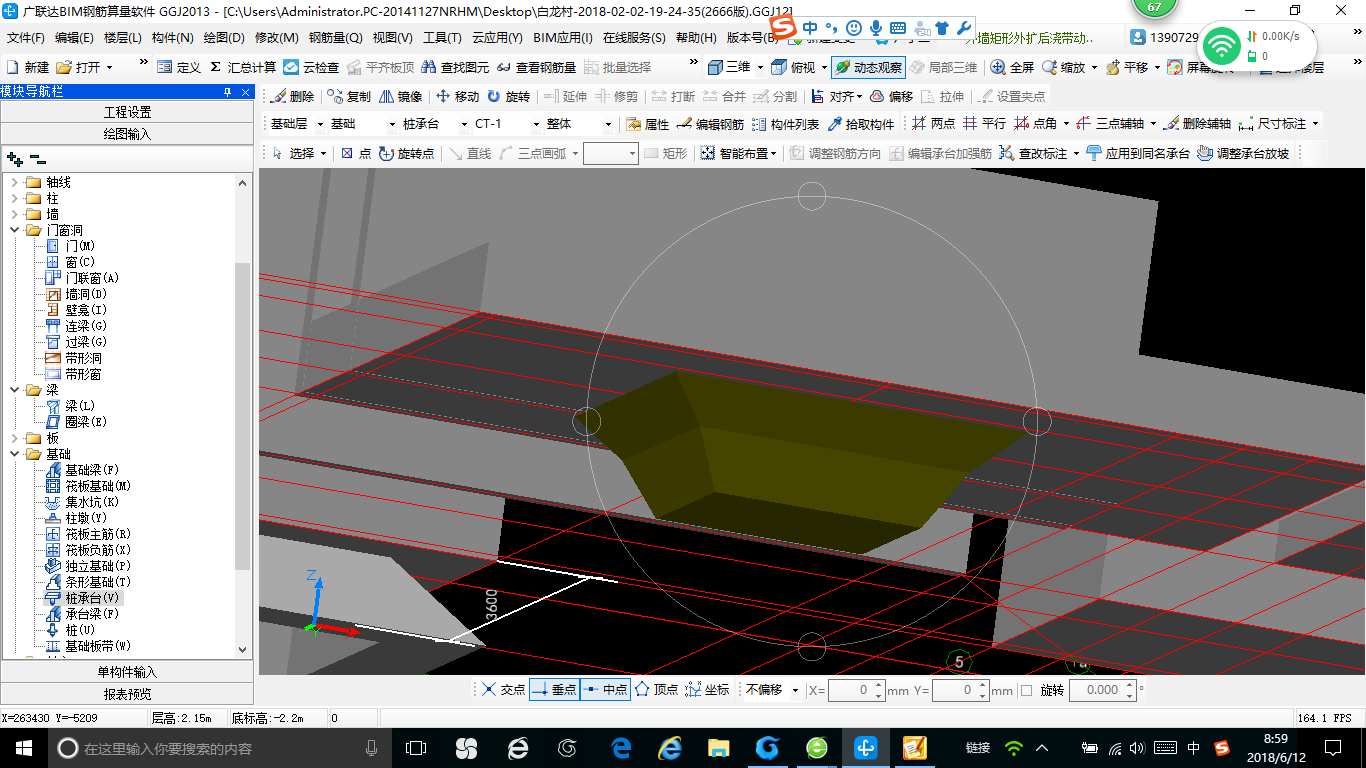
Task: Collapse the 基础 tree node
Action: [x=15, y=454]
